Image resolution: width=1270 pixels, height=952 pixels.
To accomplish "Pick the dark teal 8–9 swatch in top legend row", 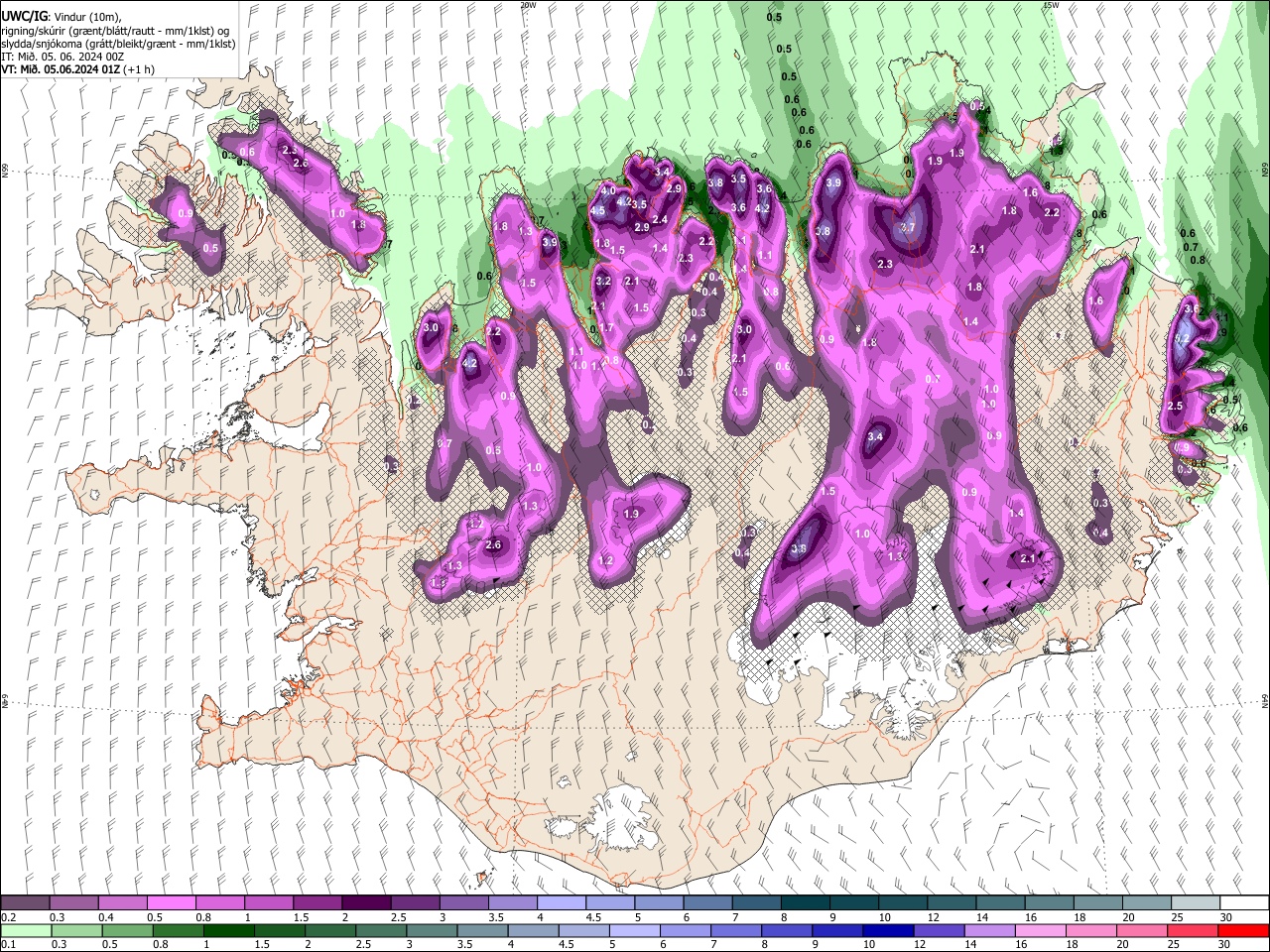I will coord(807,903).
